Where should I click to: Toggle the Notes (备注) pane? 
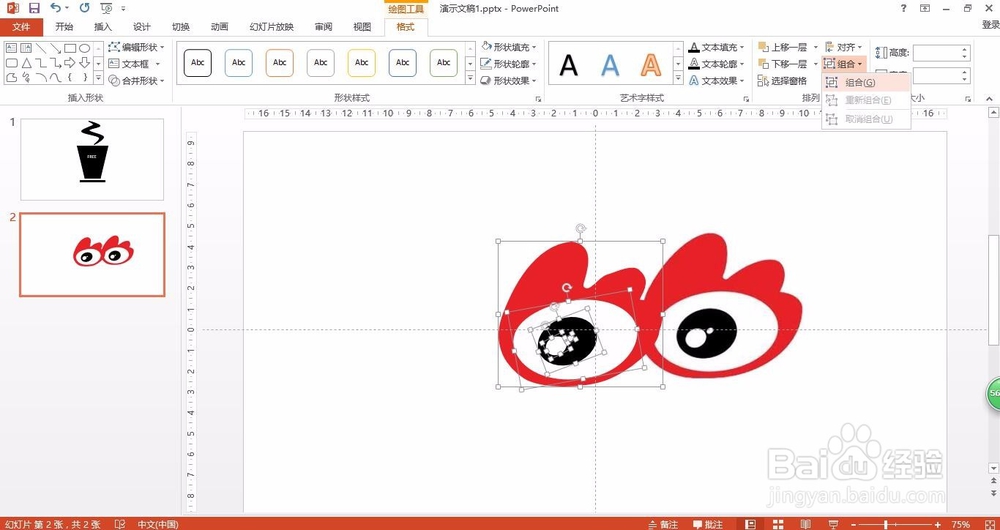point(663,524)
